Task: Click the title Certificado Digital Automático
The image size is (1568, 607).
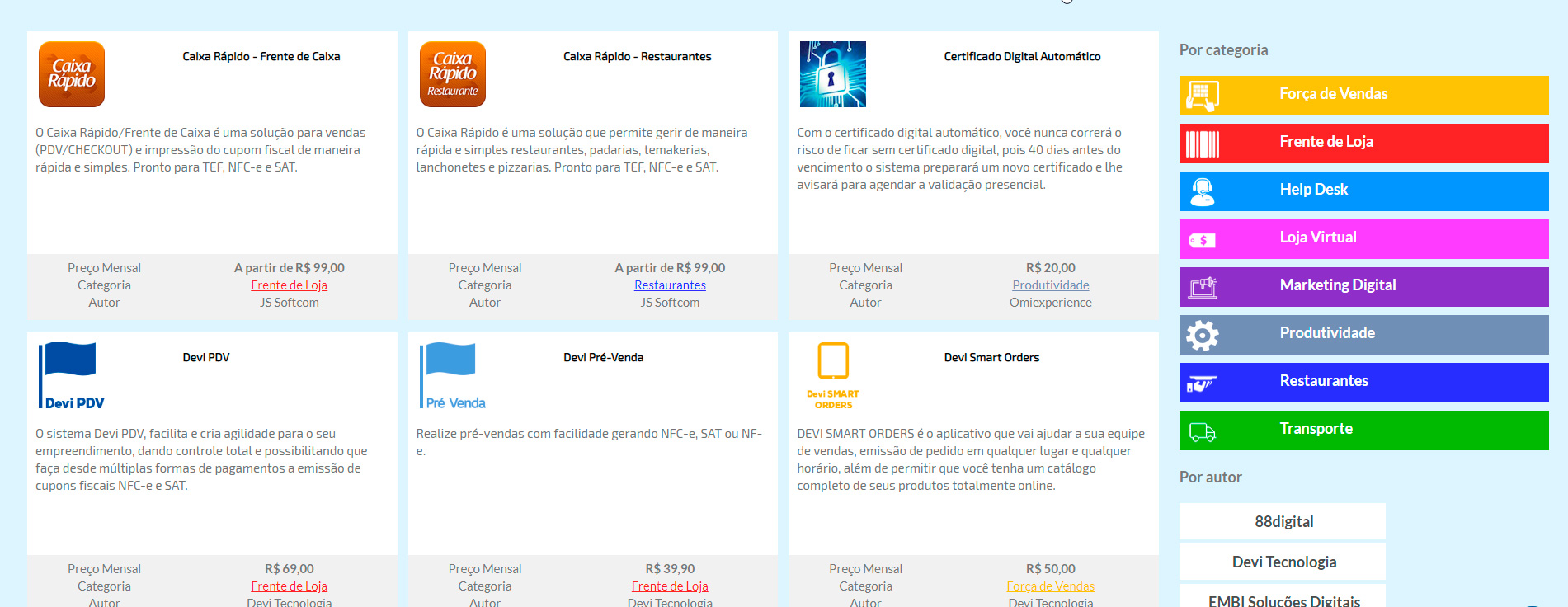Action: 1023,57
